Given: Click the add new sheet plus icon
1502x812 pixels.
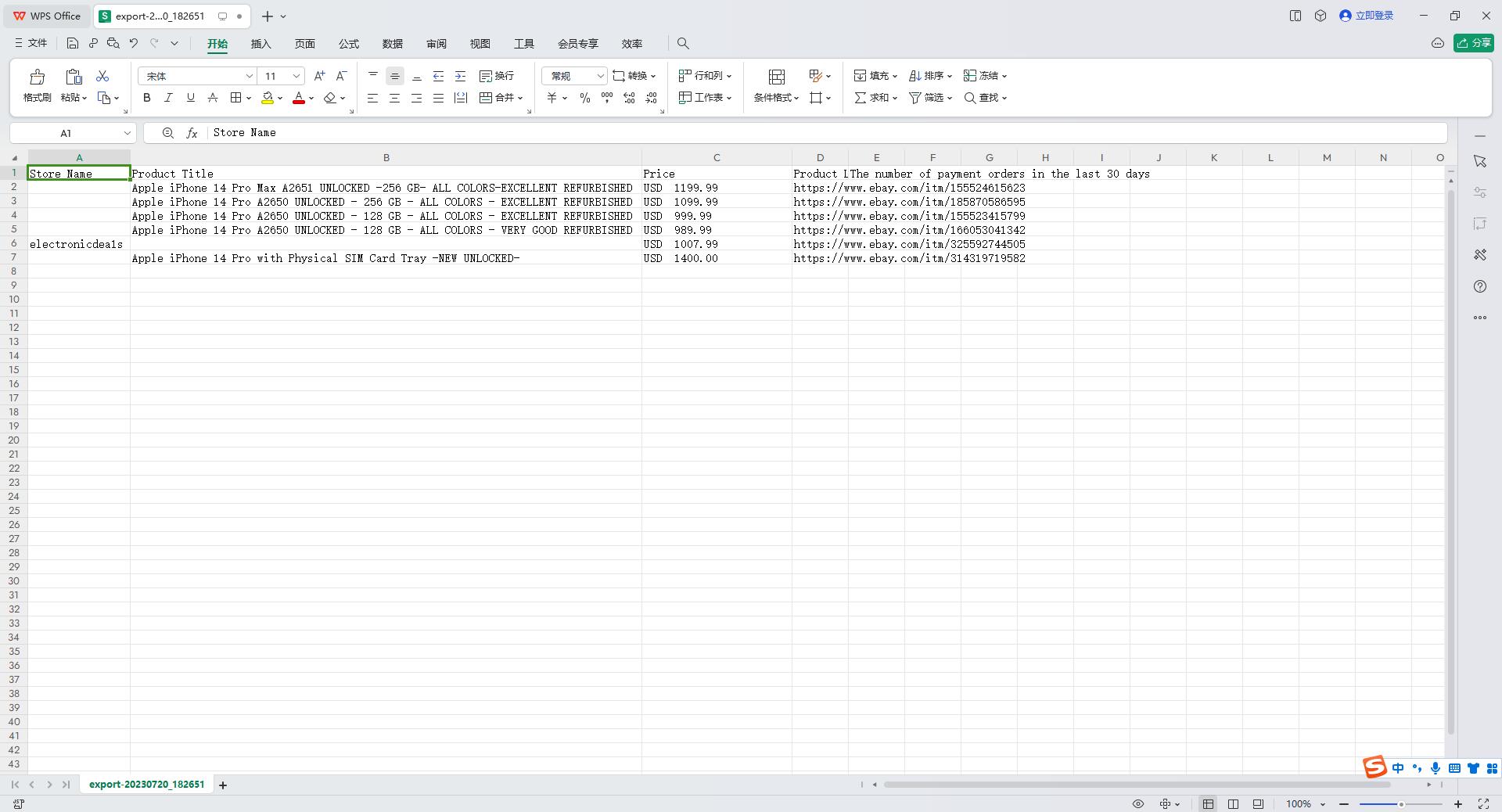Looking at the screenshot, I should pos(223,785).
